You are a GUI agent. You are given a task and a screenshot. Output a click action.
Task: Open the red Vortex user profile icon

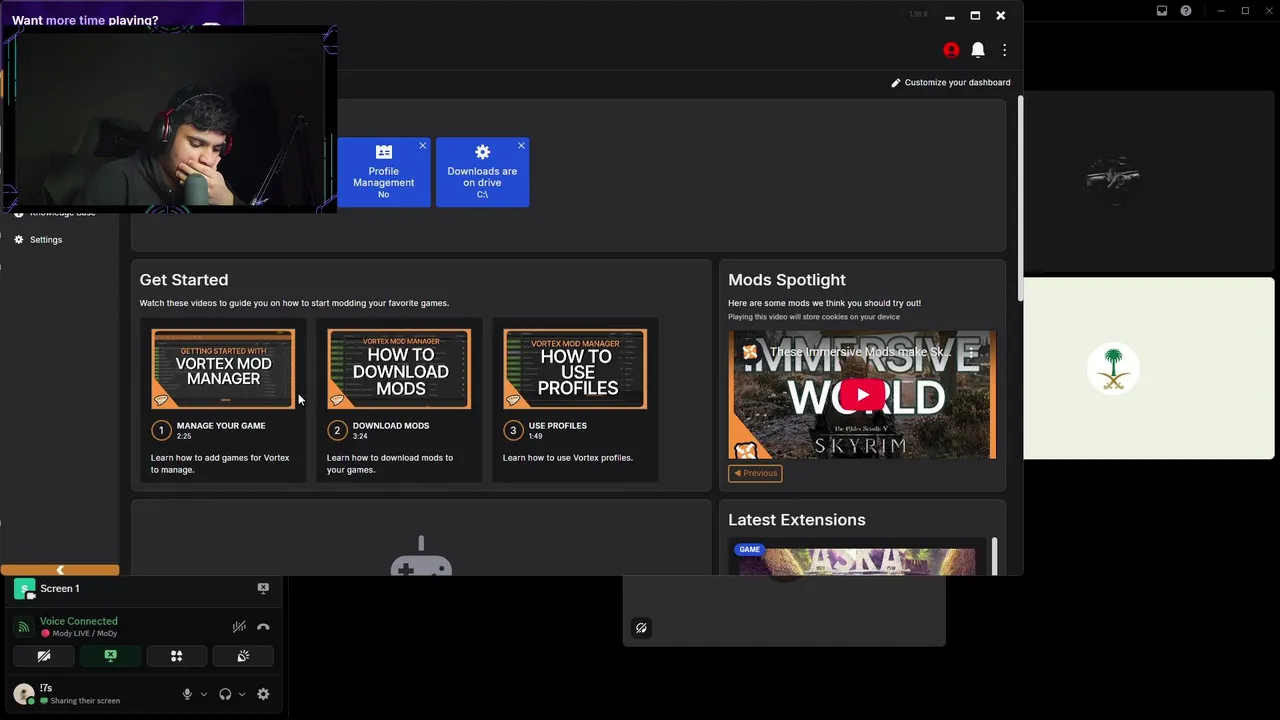[x=951, y=50]
